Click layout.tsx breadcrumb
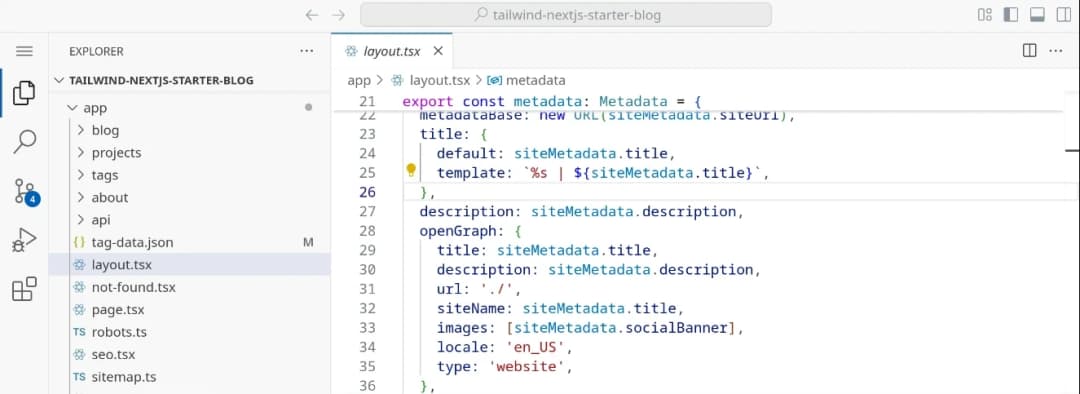Image resolution: width=1080 pixels, height=394 pixels. pyautogui.click(x=439, y=81)
